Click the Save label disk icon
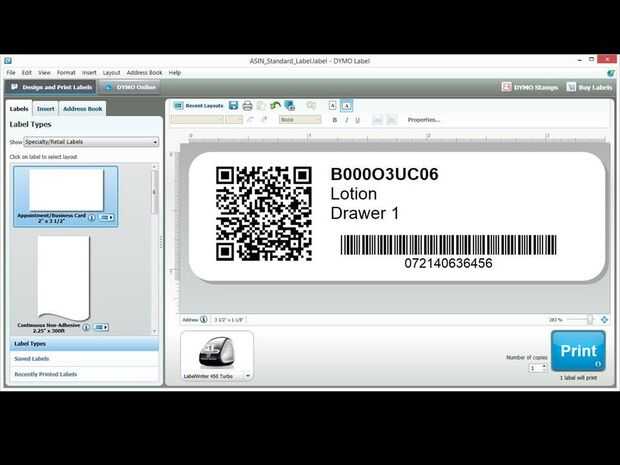Viewport: 620px width, 465px height. (234, 106)
